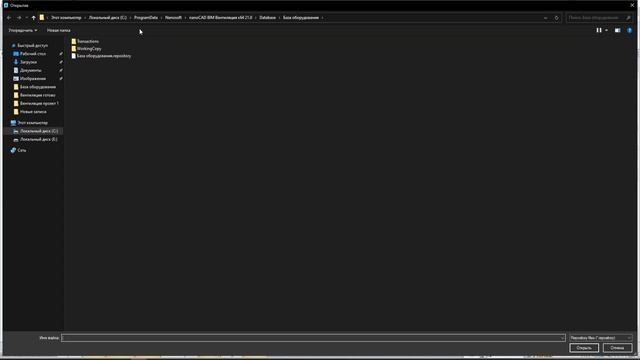Select 'Этот компьютер' in the address path
This screenshot has width=640, height=360.
(x=66, y=18)
